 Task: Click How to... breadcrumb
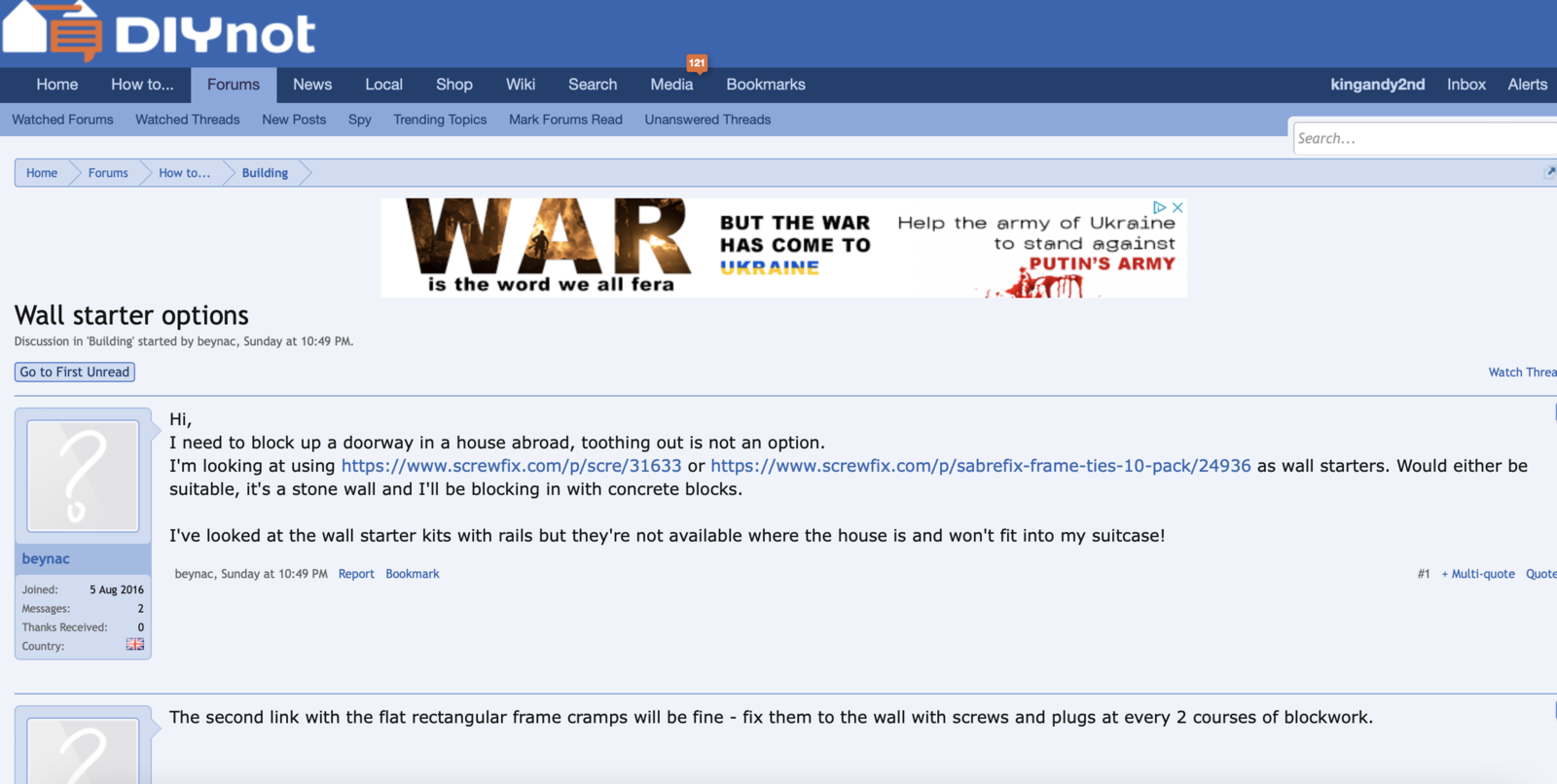pyautogui.click(x=184, y=173)
